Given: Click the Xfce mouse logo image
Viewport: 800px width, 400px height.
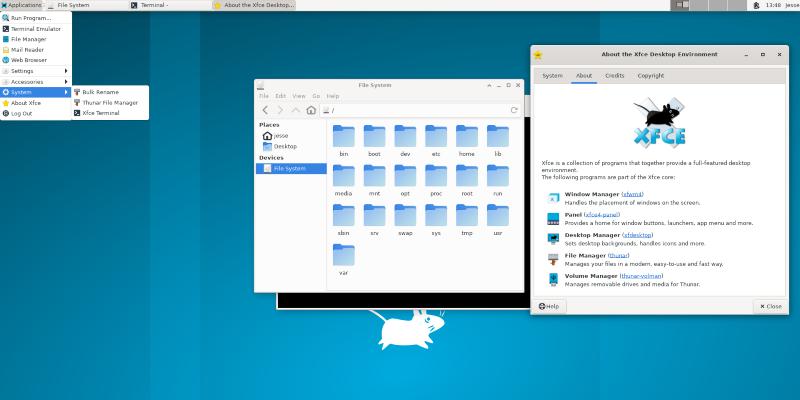Looking at the screenshot, I should 659,123.
